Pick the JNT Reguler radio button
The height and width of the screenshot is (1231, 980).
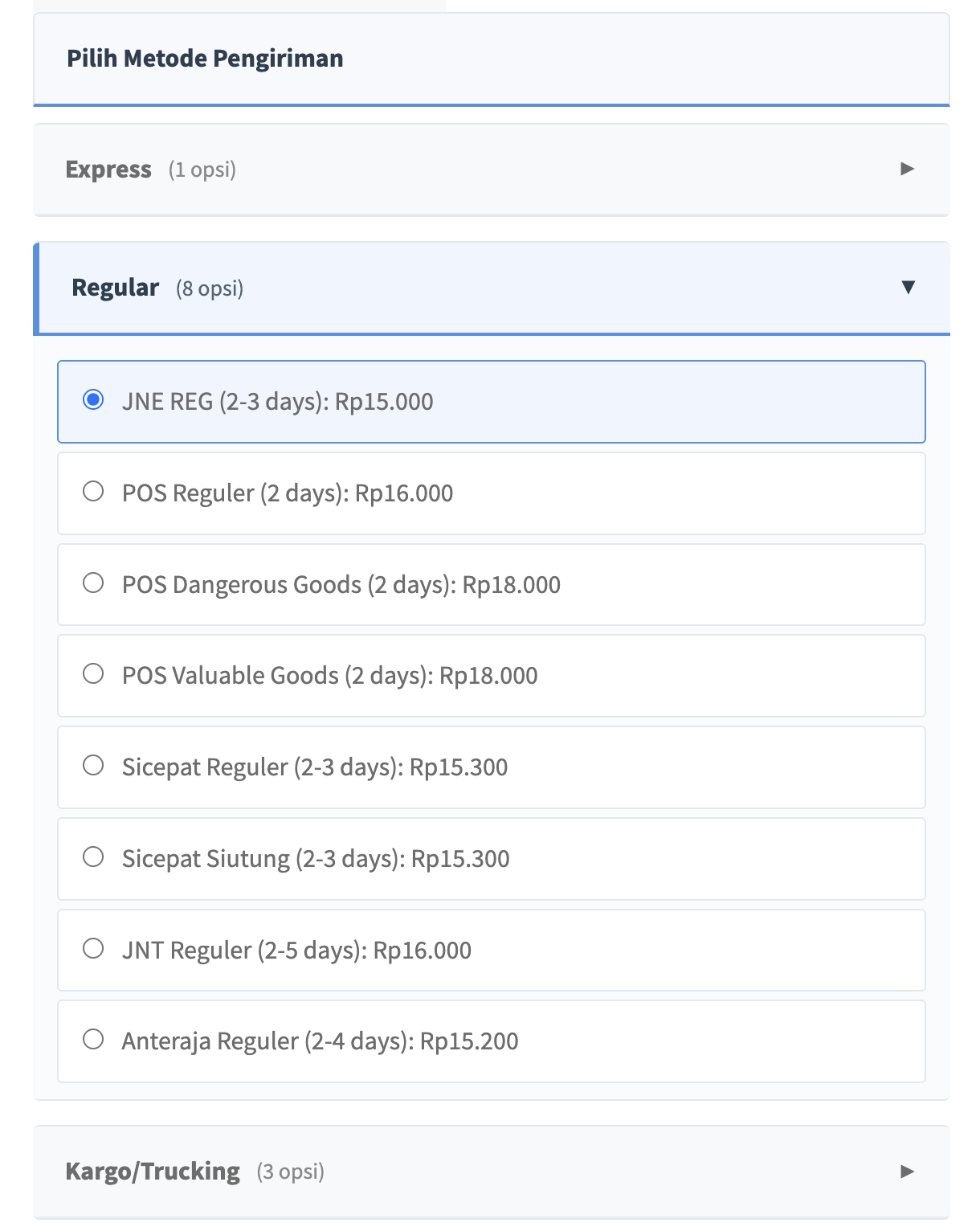click(93, 948)
